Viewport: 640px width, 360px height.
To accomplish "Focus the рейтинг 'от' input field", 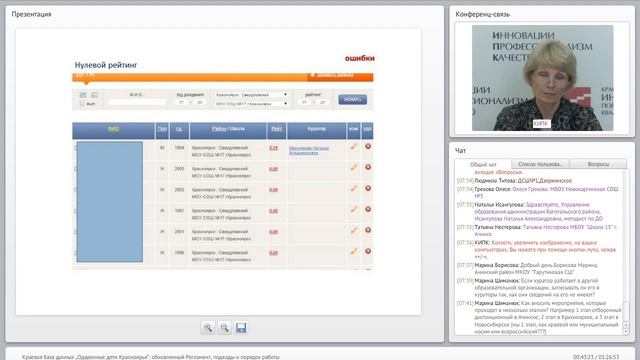I will (304, 102).
